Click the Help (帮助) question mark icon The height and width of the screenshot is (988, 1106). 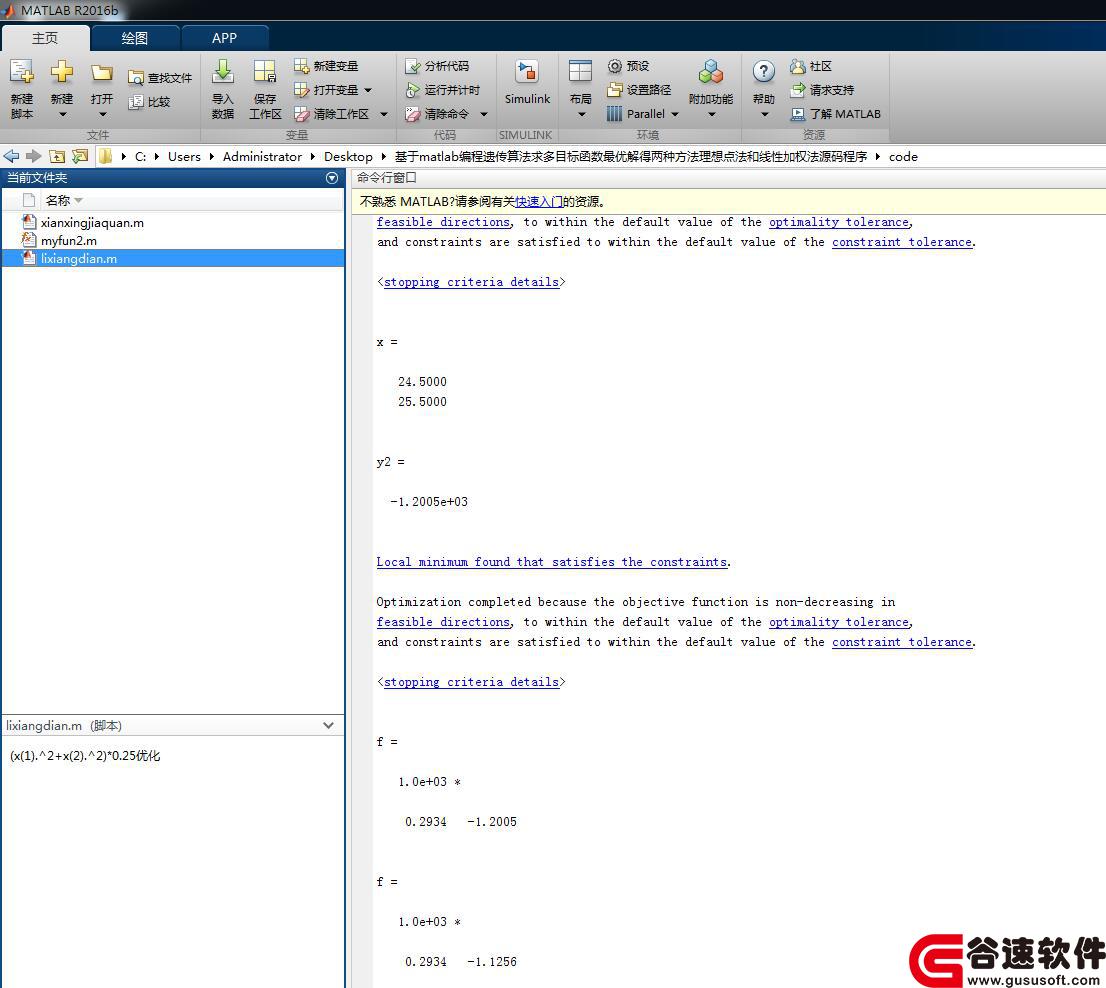coord(763,72)
